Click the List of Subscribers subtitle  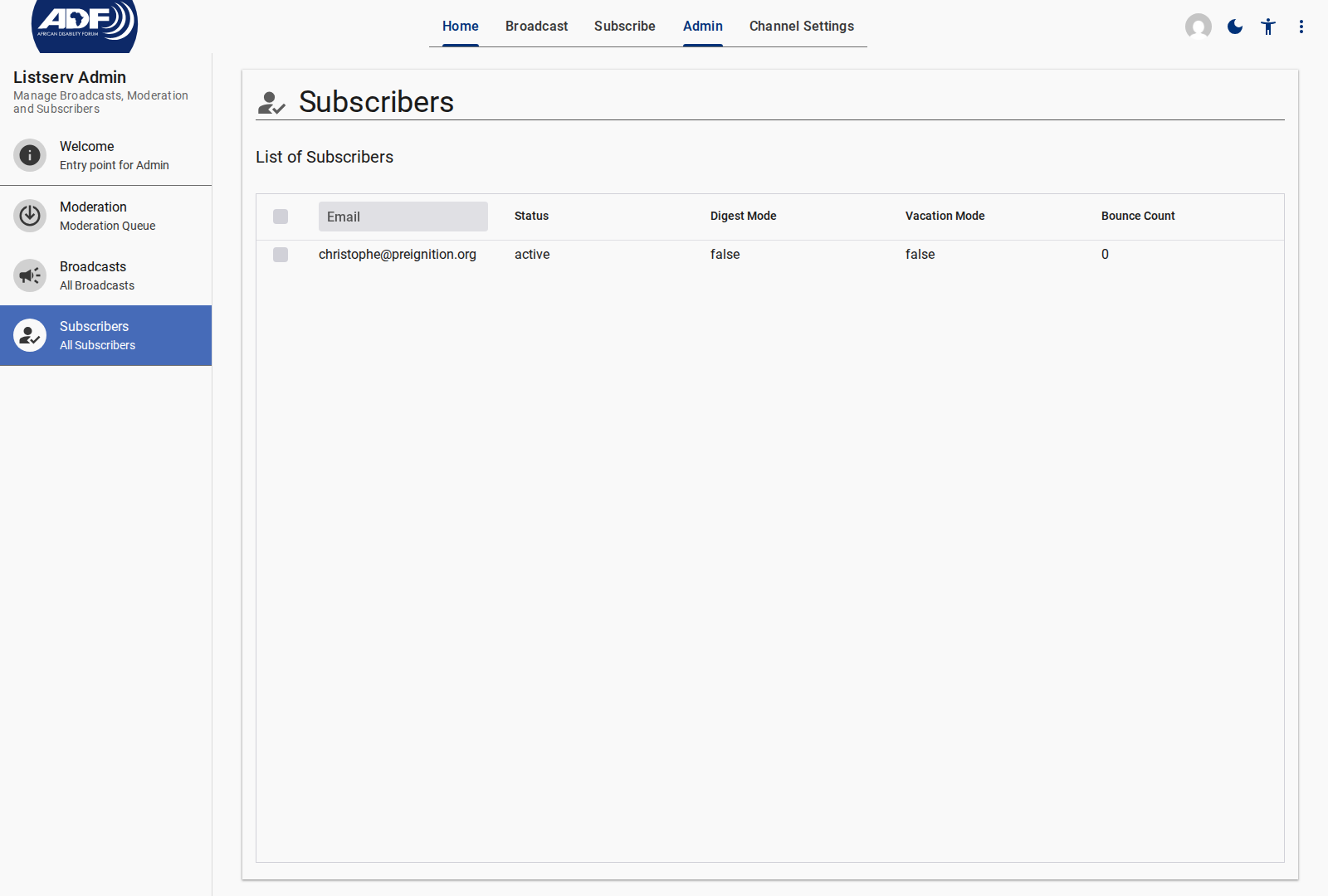[325, 157]
